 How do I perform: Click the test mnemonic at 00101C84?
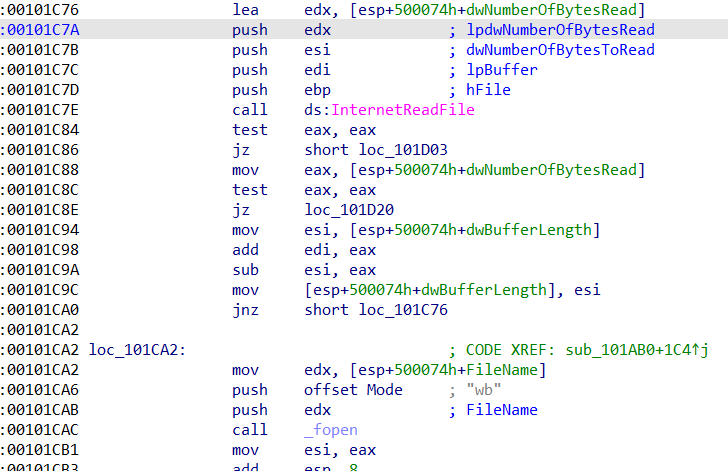250,130
